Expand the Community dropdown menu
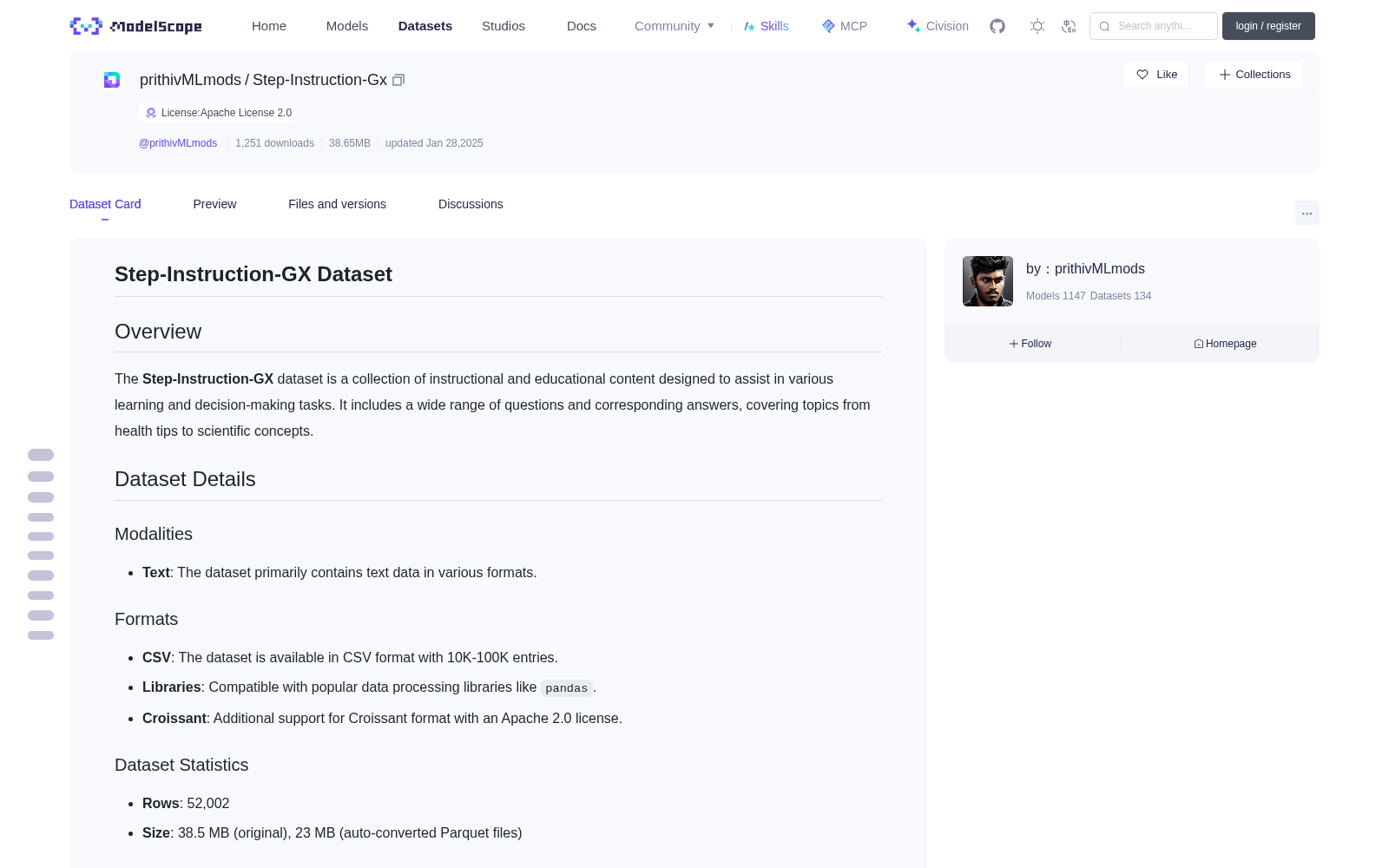Screen dimensions: 1389x868 coord(675,26)
